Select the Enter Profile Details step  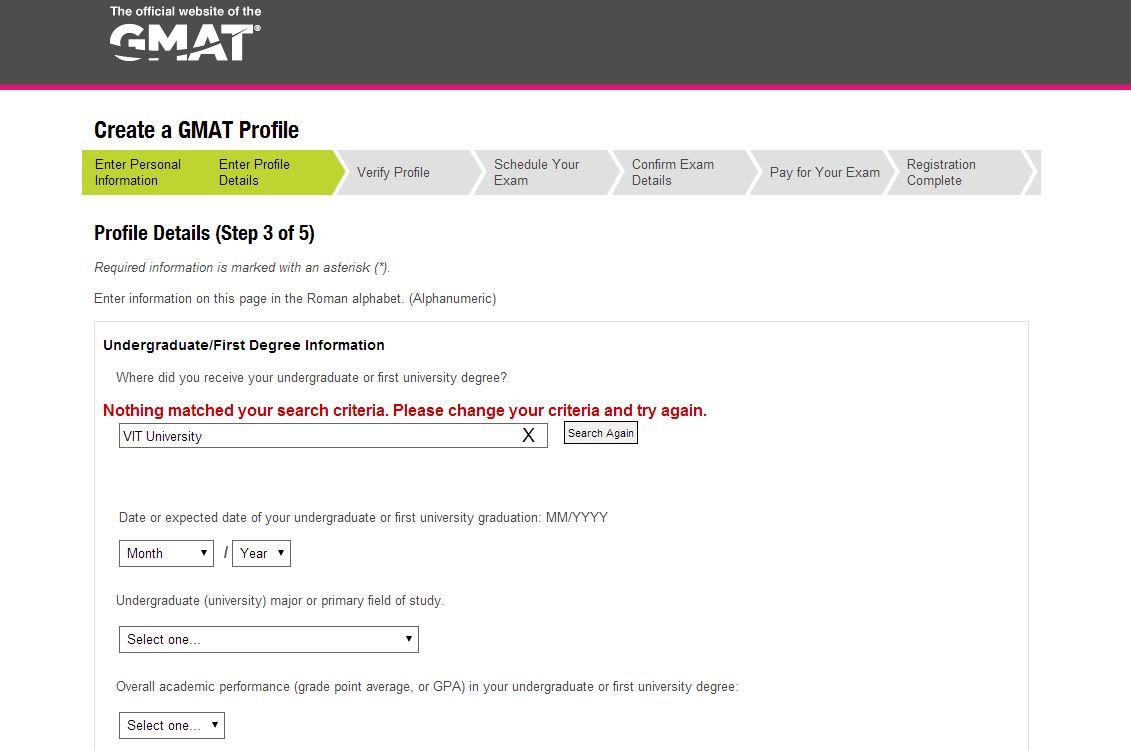[x=254, y=172]
